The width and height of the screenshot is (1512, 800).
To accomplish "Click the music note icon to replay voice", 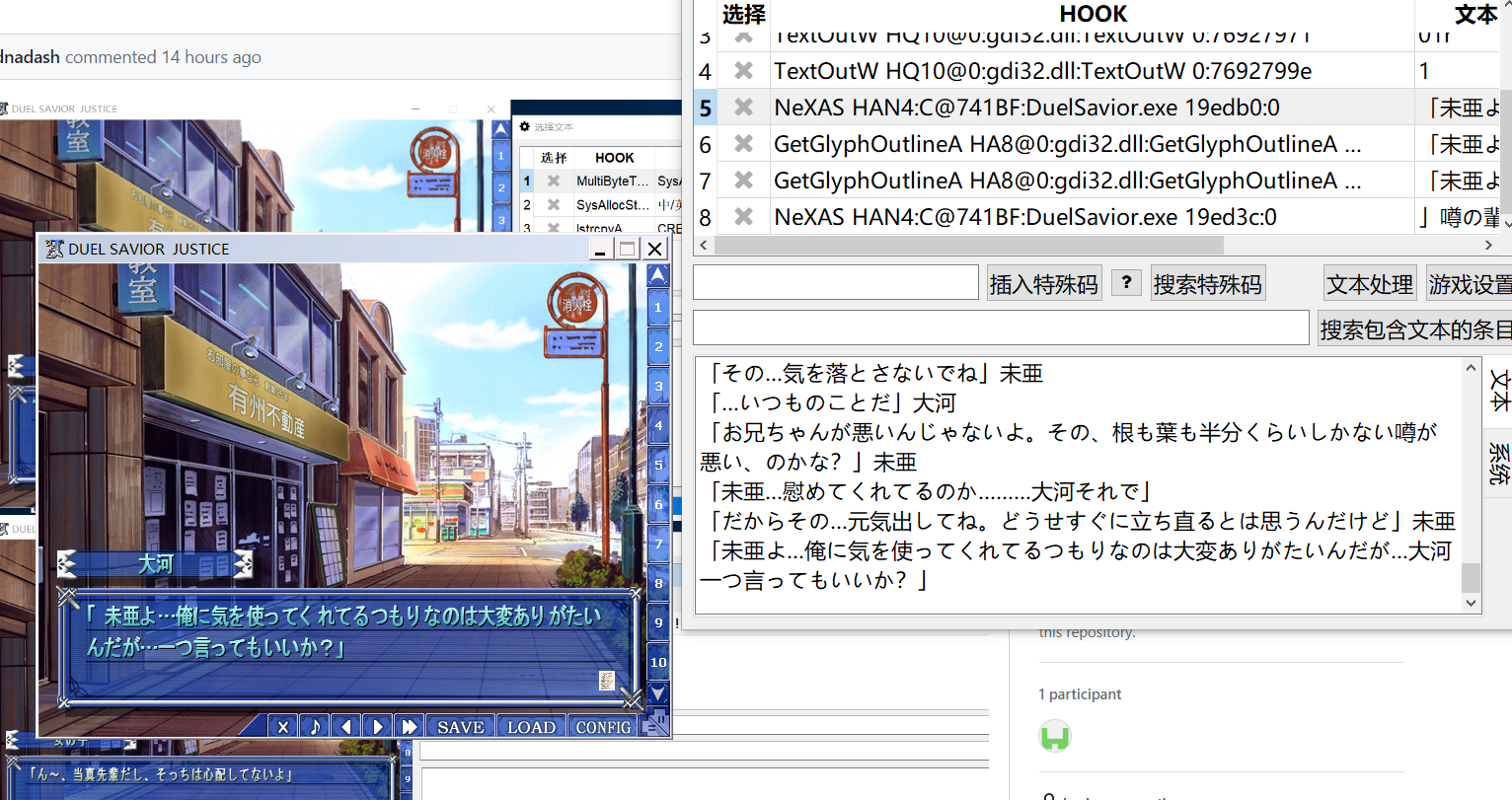I will (314, 725).
